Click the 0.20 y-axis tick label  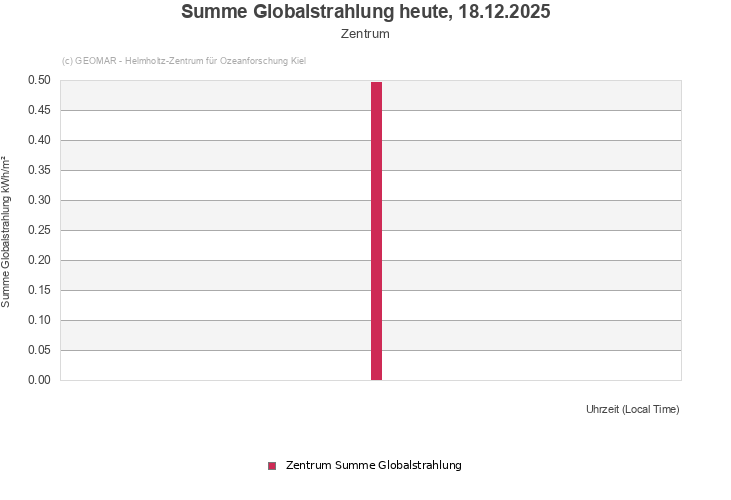click(39, 260)
